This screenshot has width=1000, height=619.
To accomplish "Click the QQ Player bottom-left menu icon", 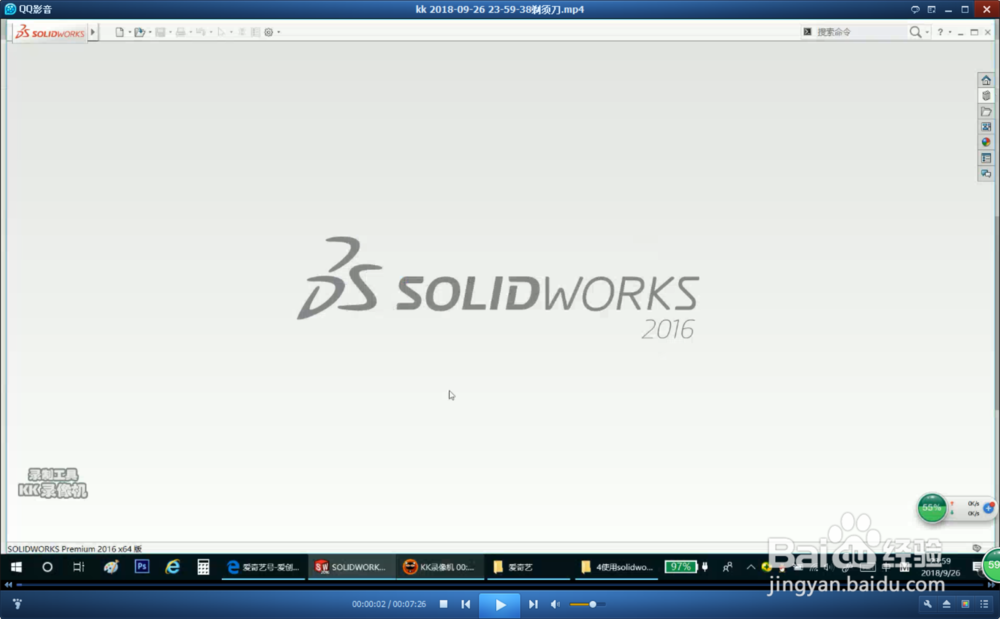I will (17, 604).
